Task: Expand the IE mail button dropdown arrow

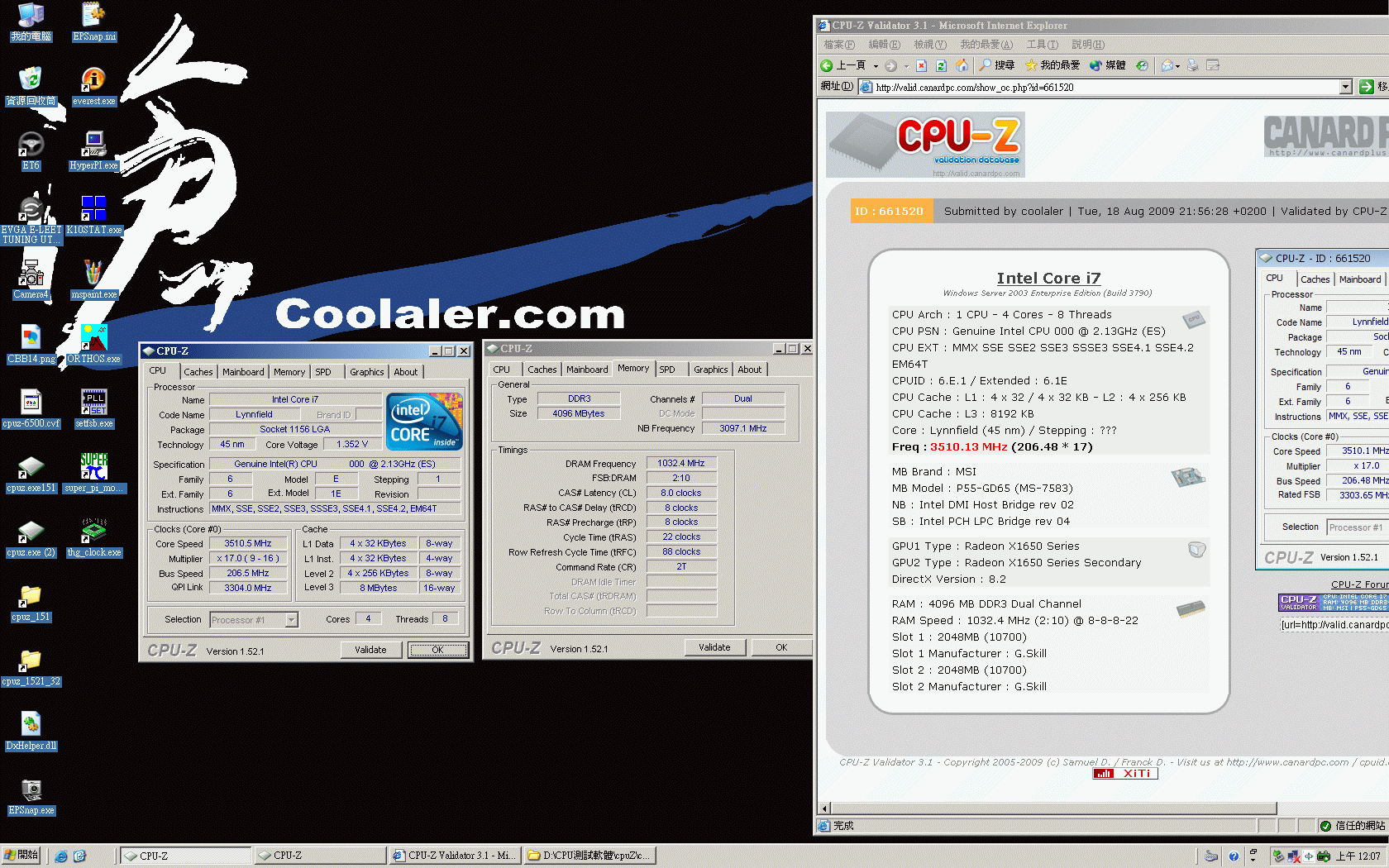Action: pyautogui.click(x=1178, y=65)
